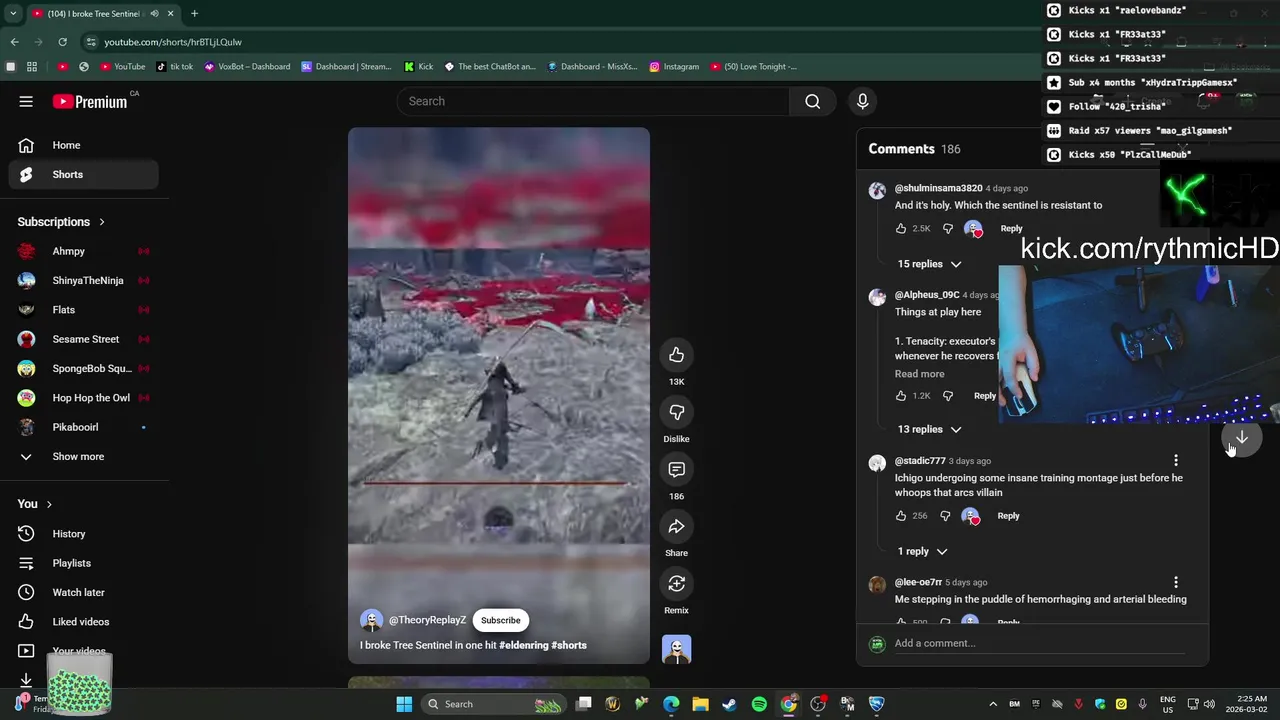The width and height of the screenshot is (1280, 720).
Task: Go to Home in sidebar
Action: tap(84, 145)
